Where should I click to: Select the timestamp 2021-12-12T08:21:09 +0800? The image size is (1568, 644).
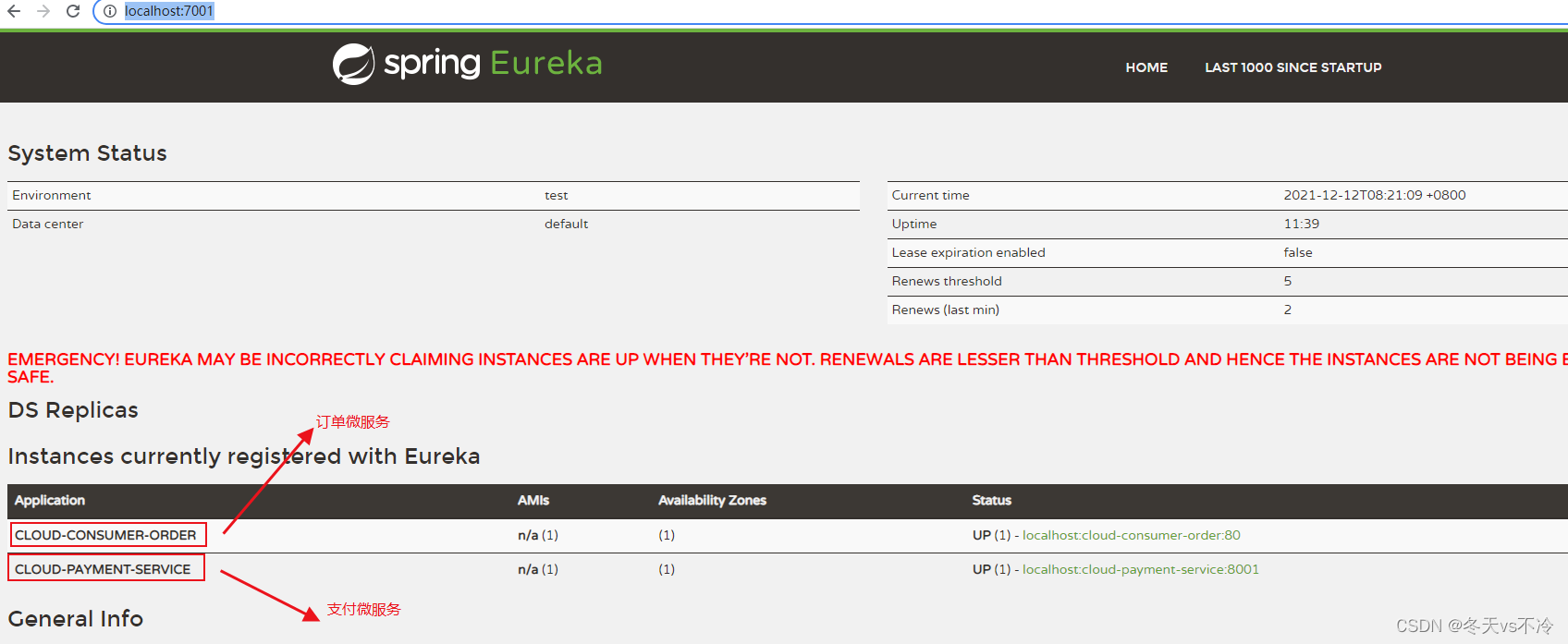point(1375,195)
